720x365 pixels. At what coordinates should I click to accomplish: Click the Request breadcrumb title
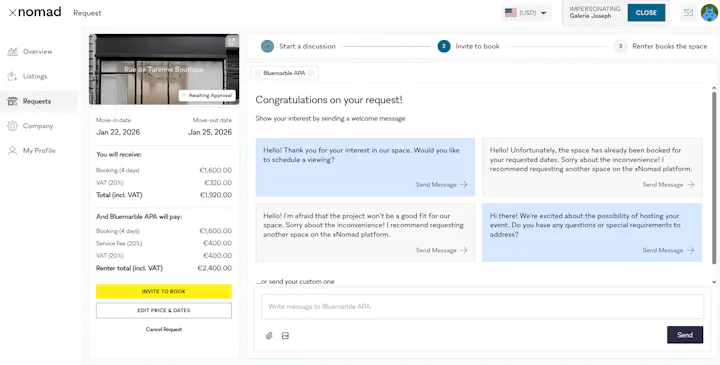87,13
